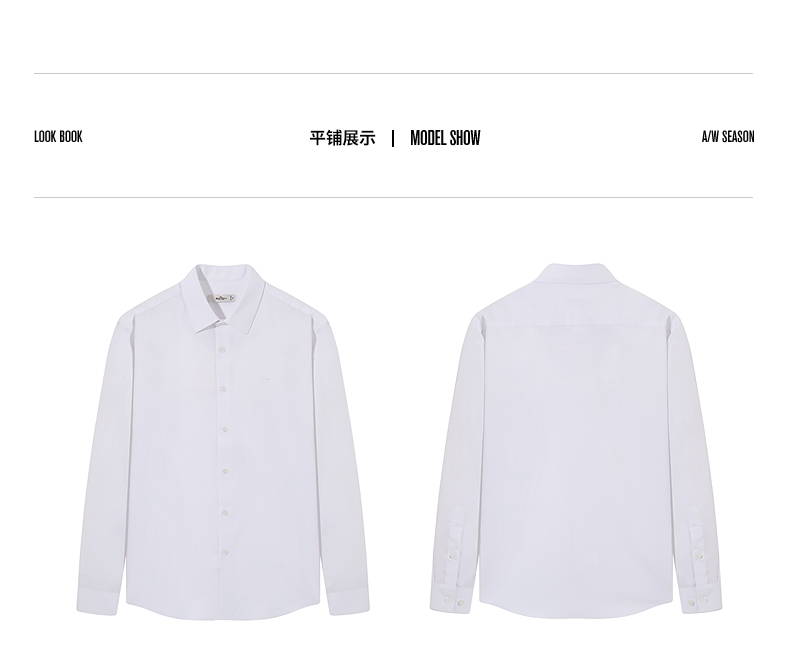
Task: Open the back view shirt image
Action: 576,440
